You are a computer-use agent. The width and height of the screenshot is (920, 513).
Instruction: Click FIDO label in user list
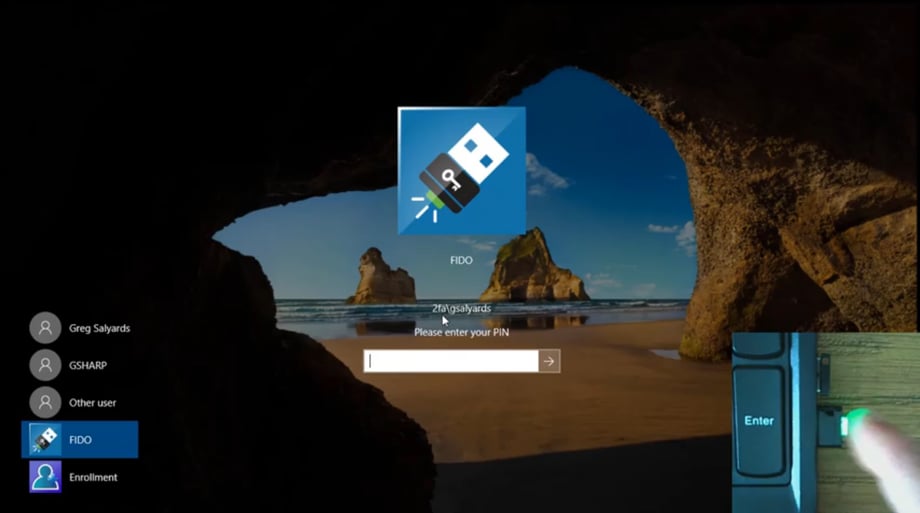(80, 440)
